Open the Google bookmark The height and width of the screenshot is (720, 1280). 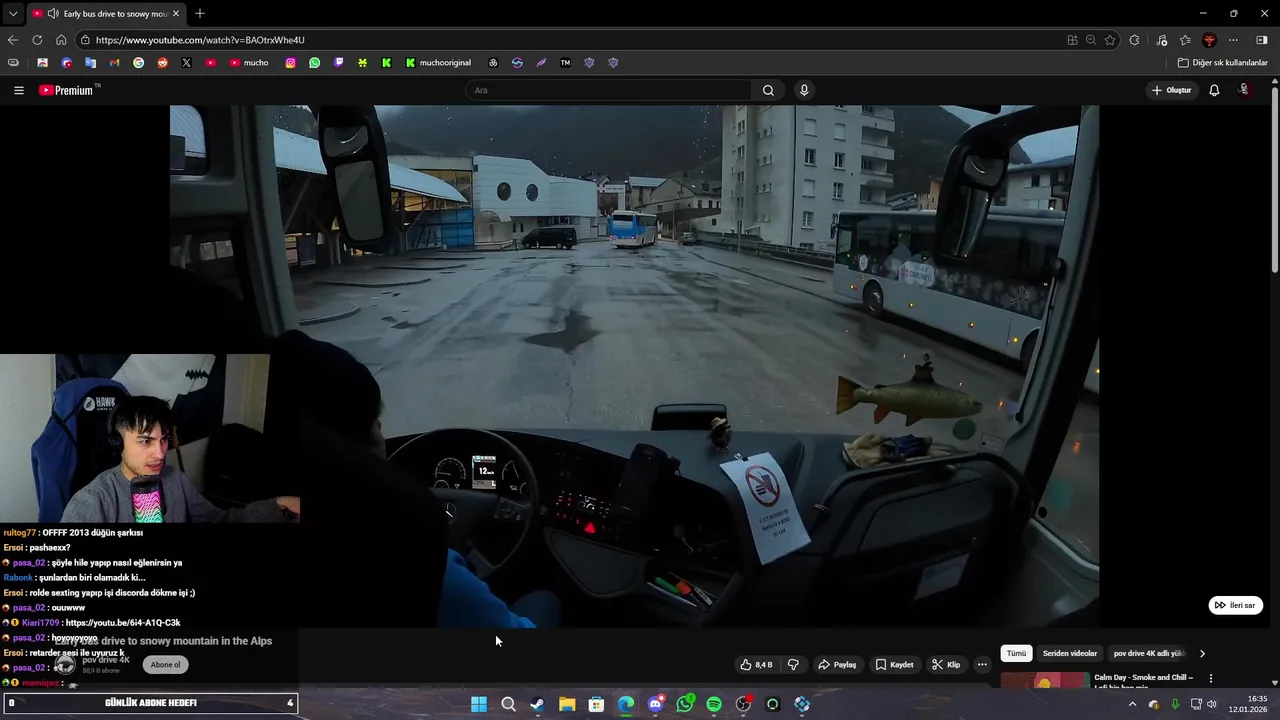click(138, 62)
